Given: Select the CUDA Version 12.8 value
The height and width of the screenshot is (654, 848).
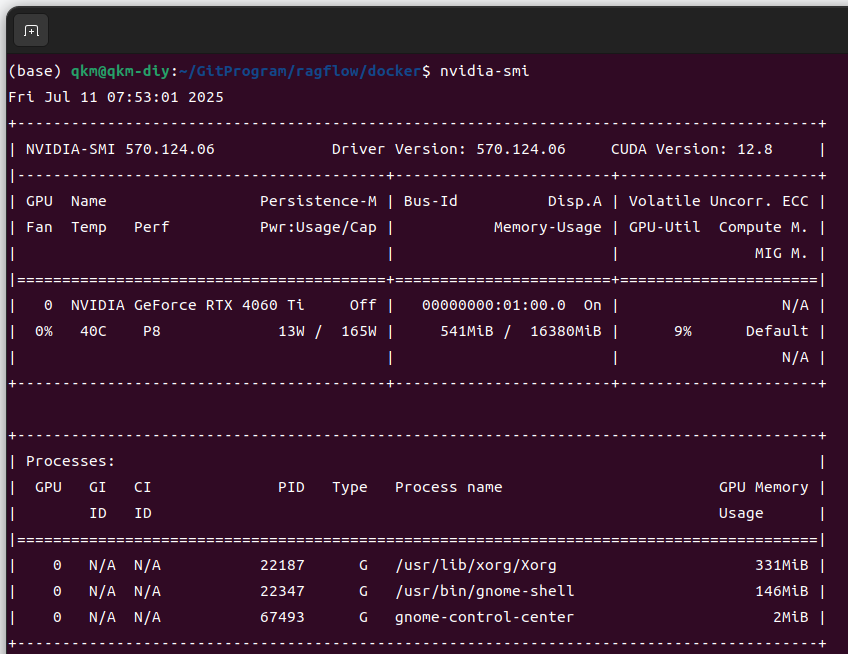Looking at the screenshot, I should point(754,149).
